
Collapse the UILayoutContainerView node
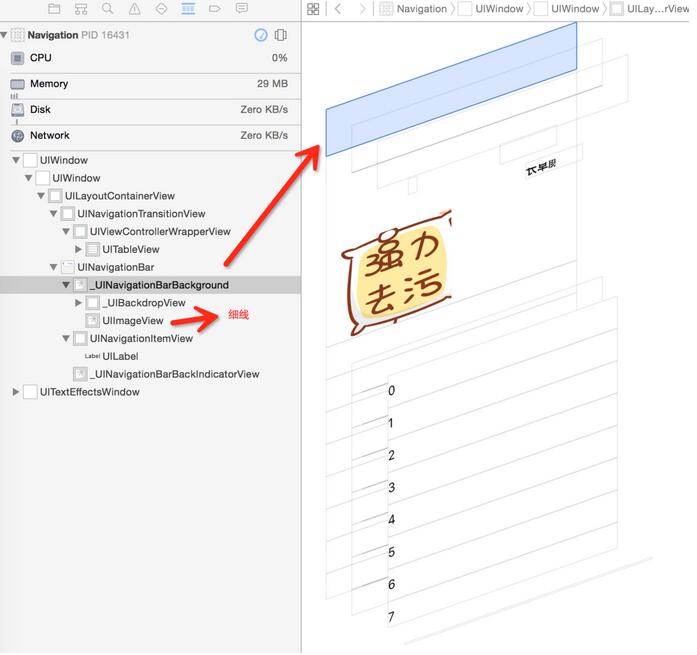click(x=41, y=196)
